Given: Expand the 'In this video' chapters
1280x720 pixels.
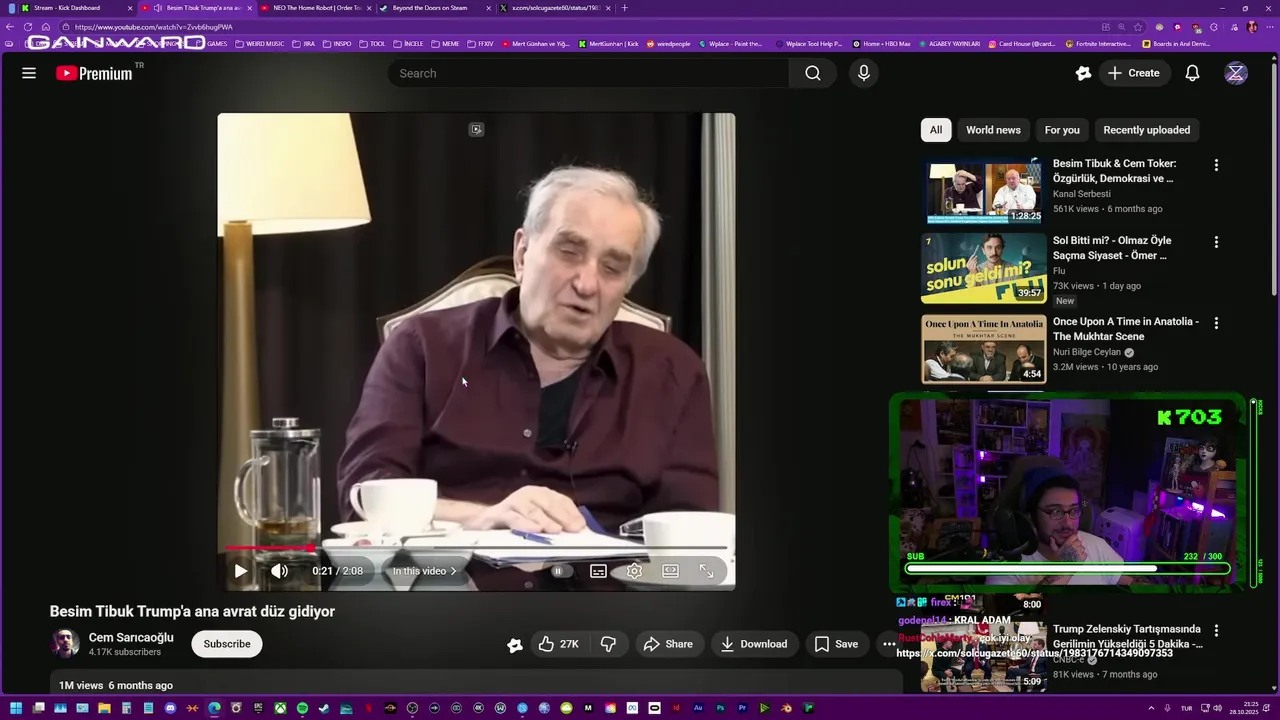Looking at the screenshot, I should pos(425,571).
